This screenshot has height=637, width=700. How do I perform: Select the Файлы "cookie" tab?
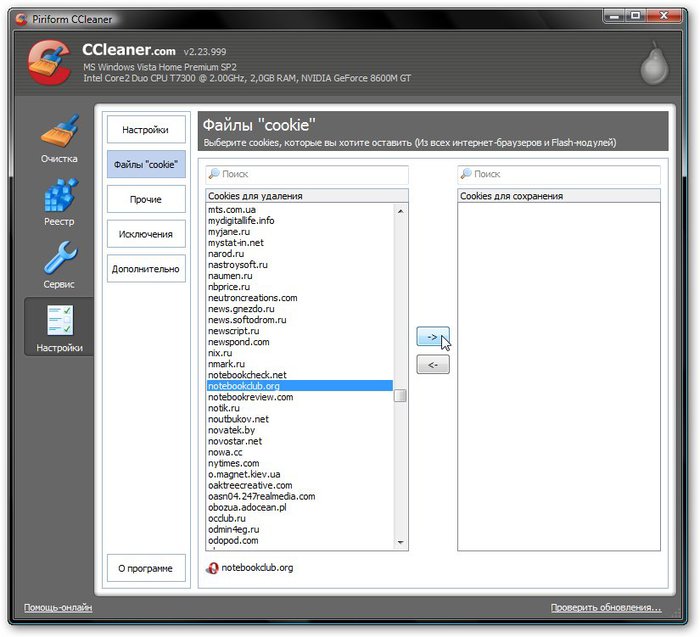(x=146, y=165)
